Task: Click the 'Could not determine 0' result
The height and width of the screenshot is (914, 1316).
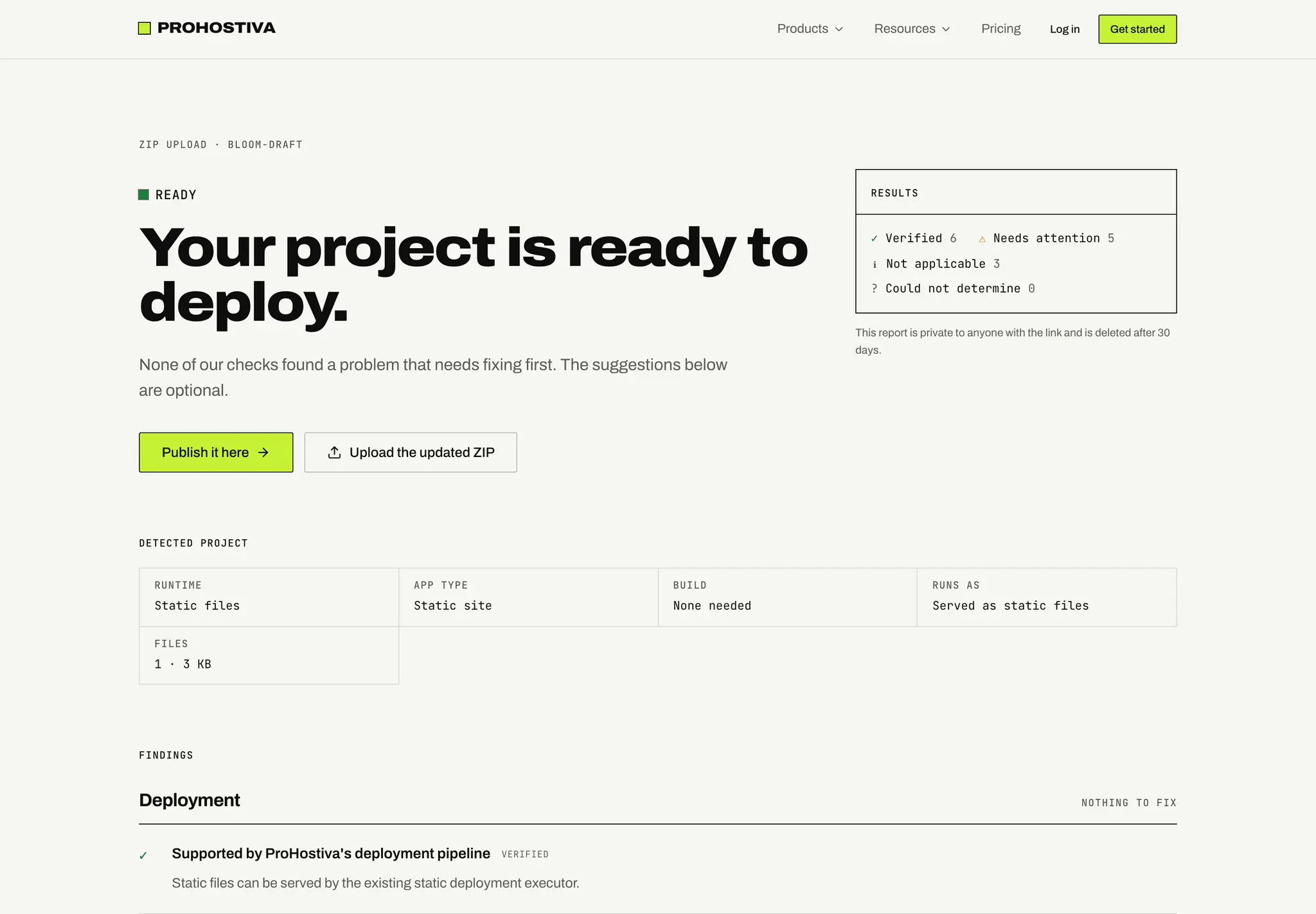Action: point(953,289)
